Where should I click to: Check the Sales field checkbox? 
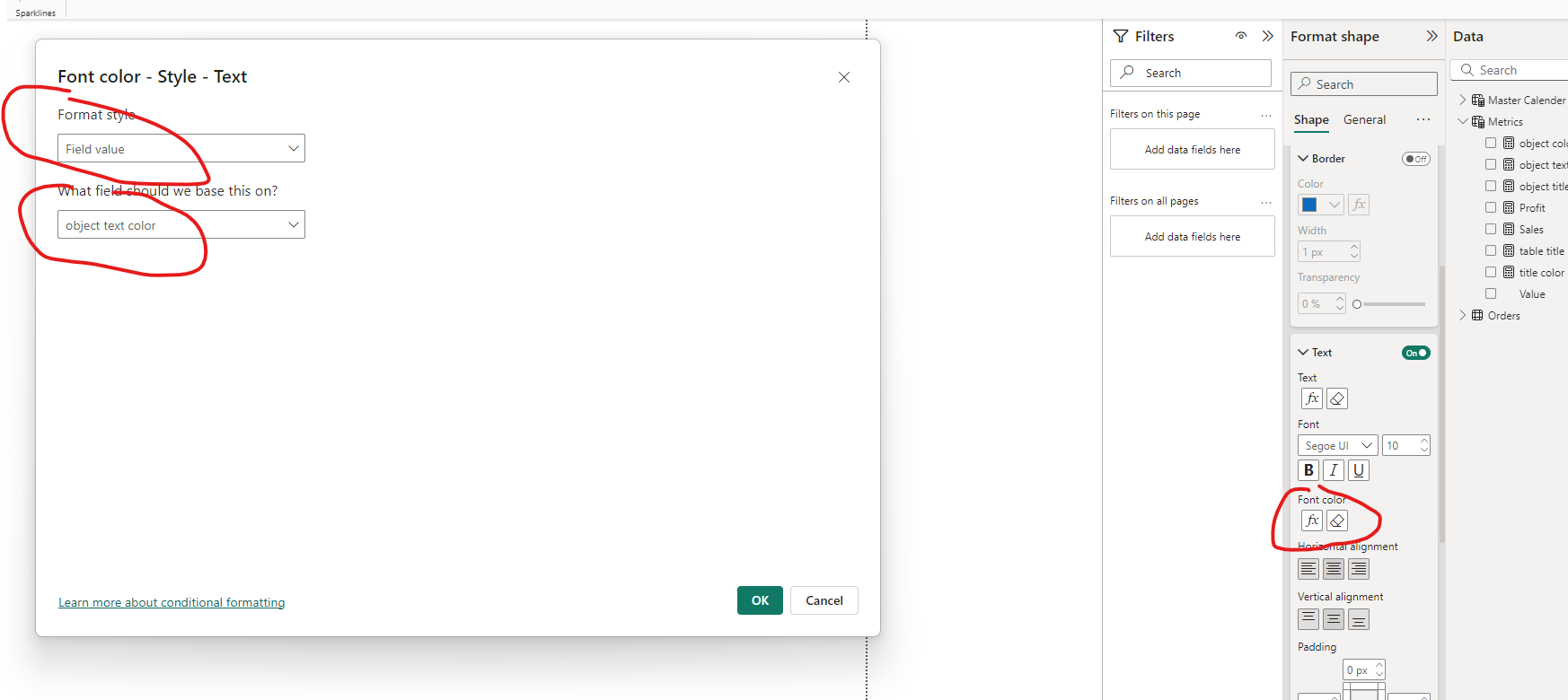[x=1491, y=229]
